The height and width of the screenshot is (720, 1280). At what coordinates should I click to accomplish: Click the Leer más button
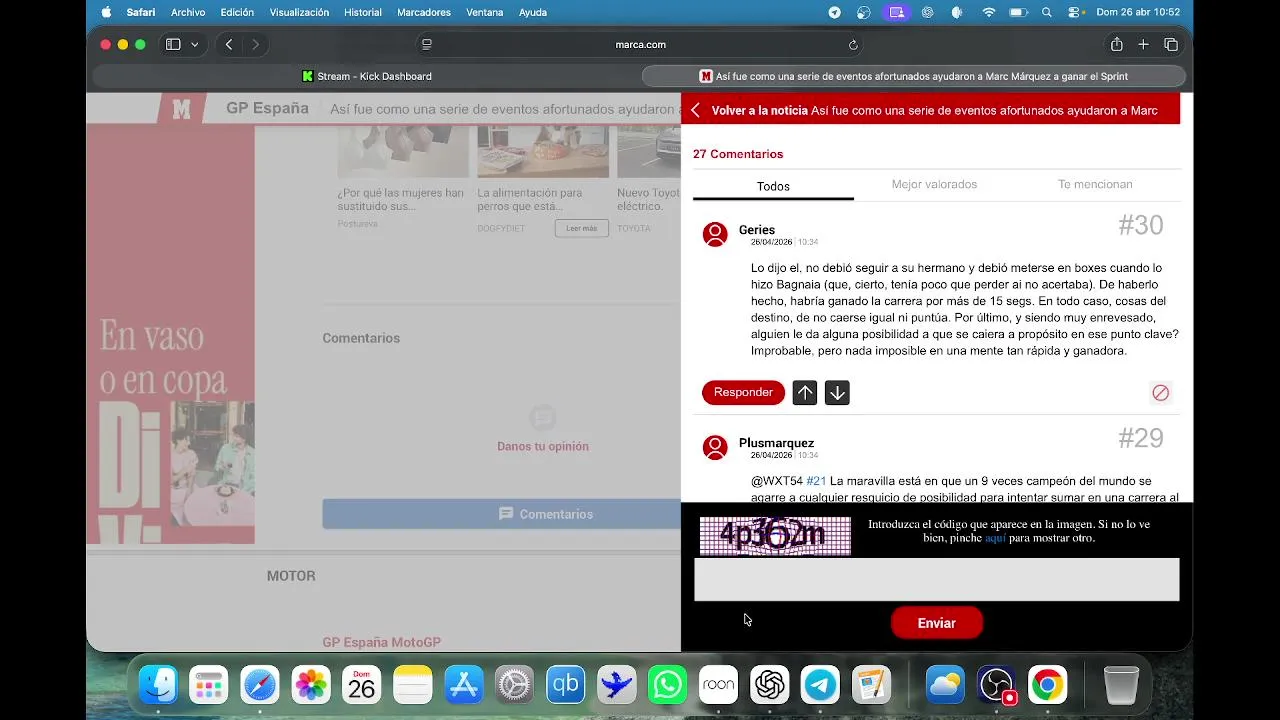click(581, 228)
